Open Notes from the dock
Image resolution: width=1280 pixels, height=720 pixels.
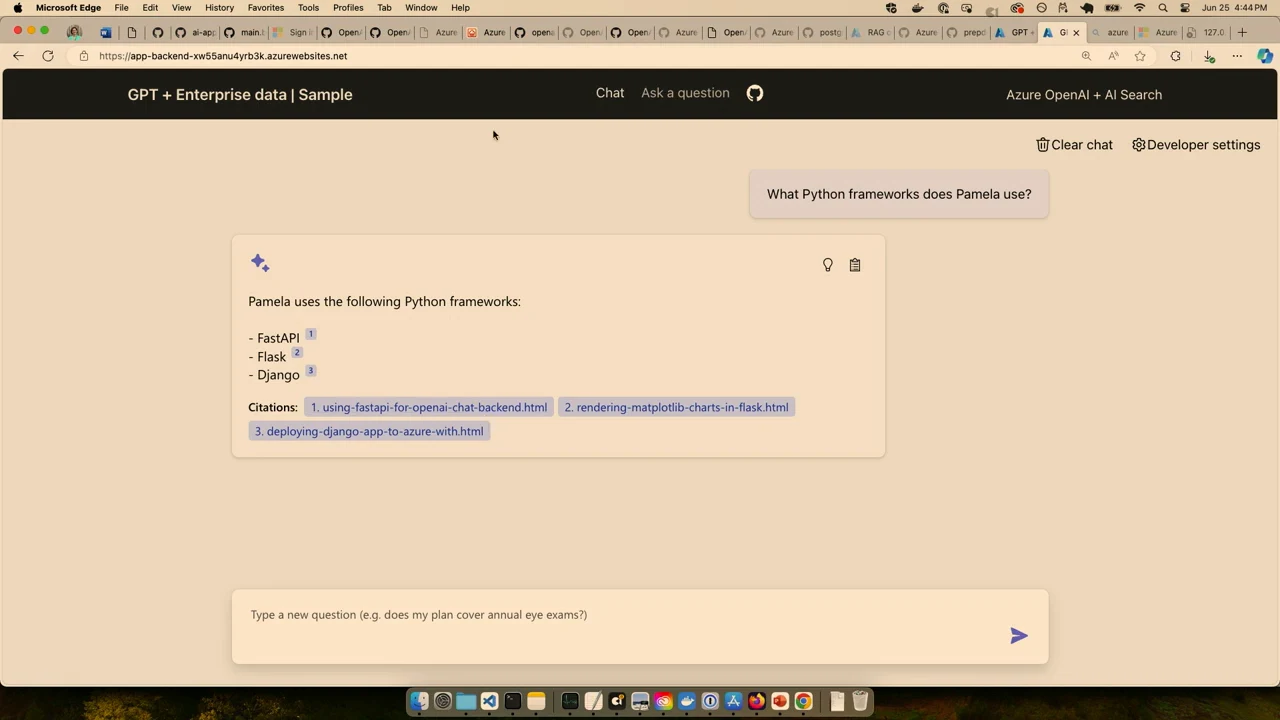536,701
